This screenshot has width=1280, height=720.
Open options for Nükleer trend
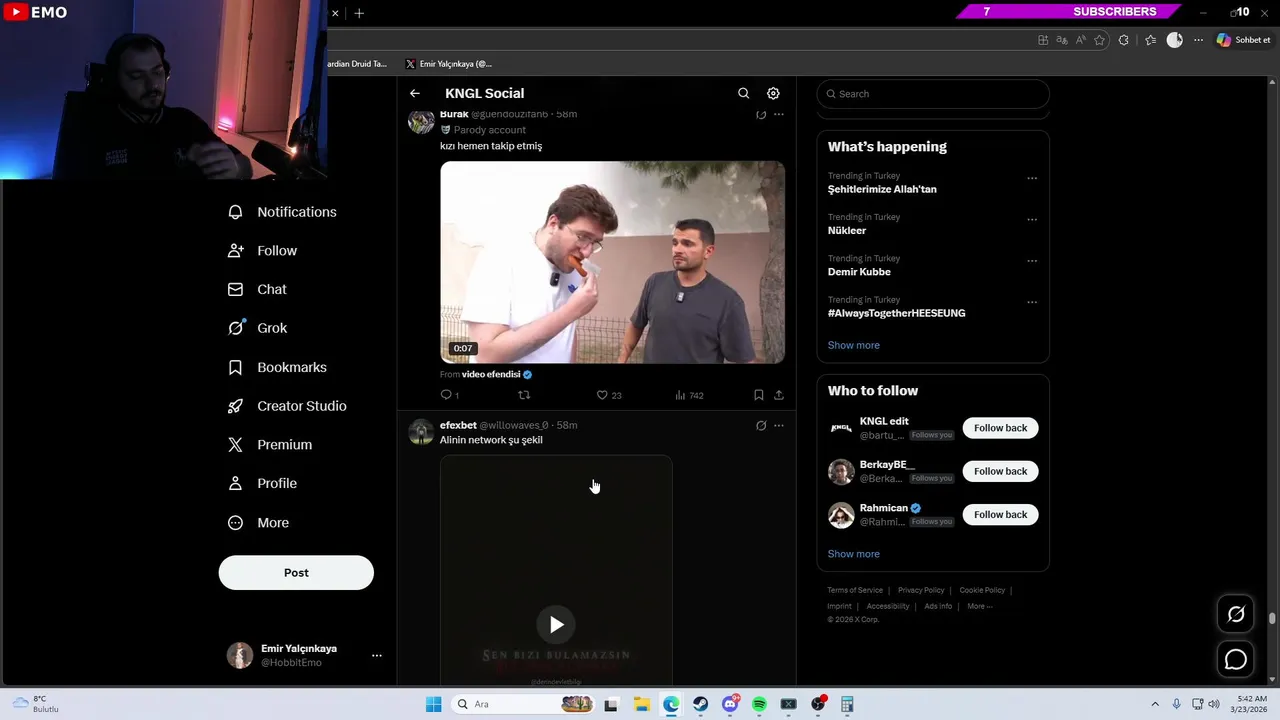pyautogui.click(x=1032, y=220)
